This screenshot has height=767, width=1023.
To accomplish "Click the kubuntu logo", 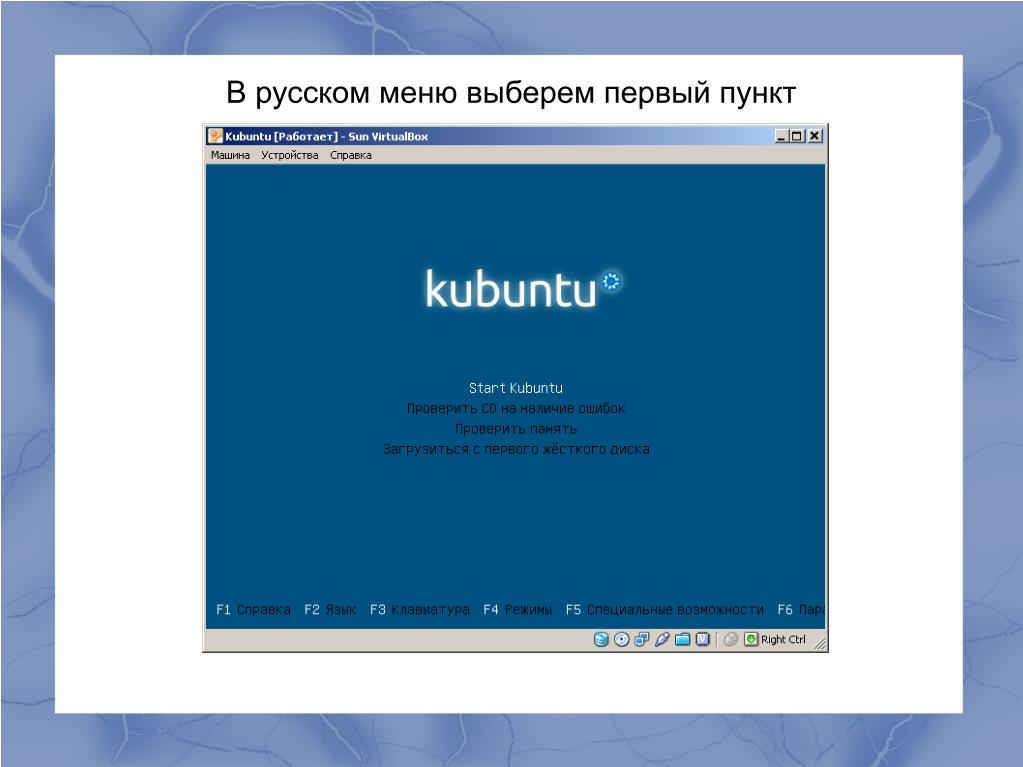I will (x=523, y=288).
